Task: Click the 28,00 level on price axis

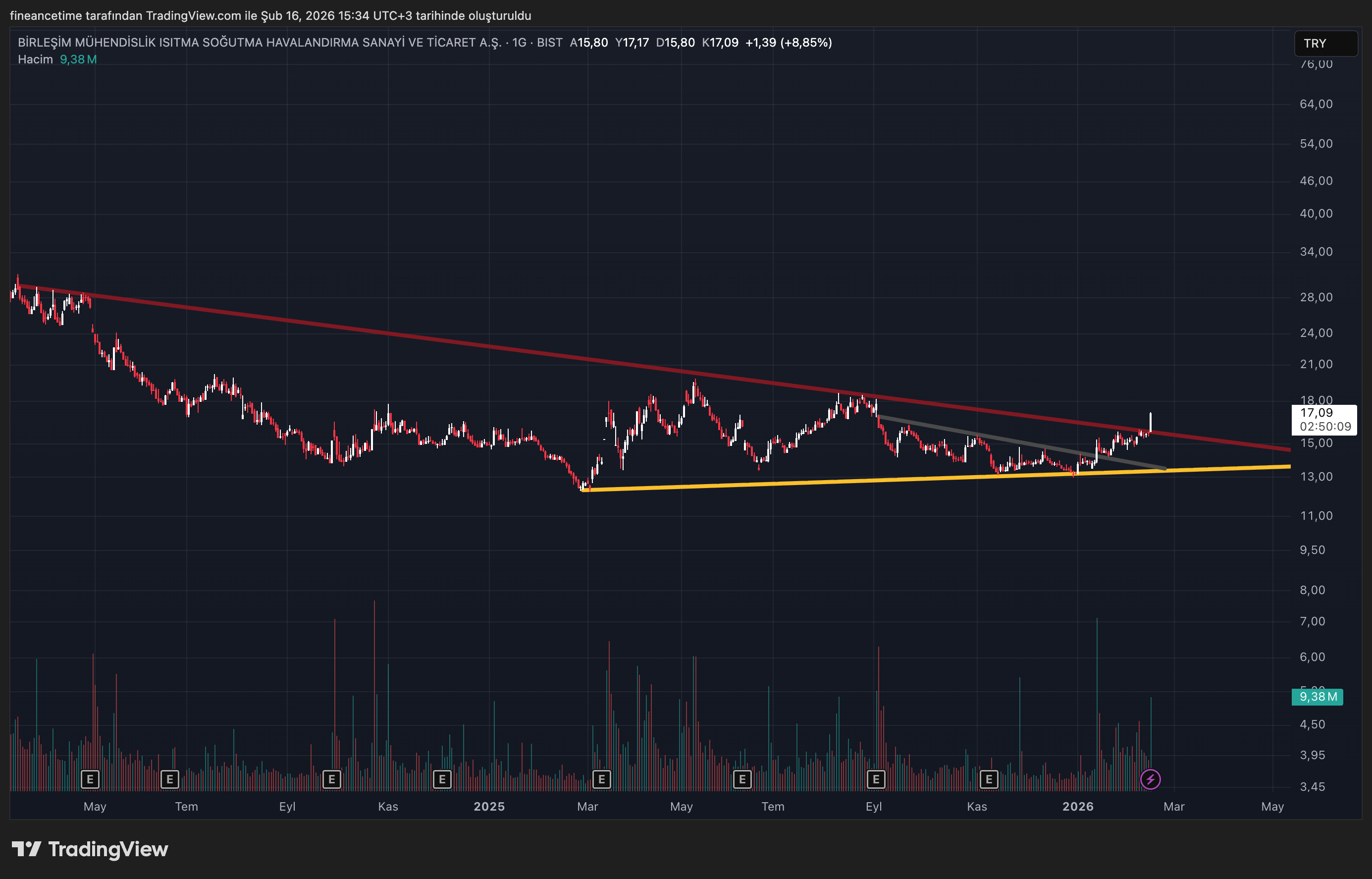Action: (x=1316, y=297)
